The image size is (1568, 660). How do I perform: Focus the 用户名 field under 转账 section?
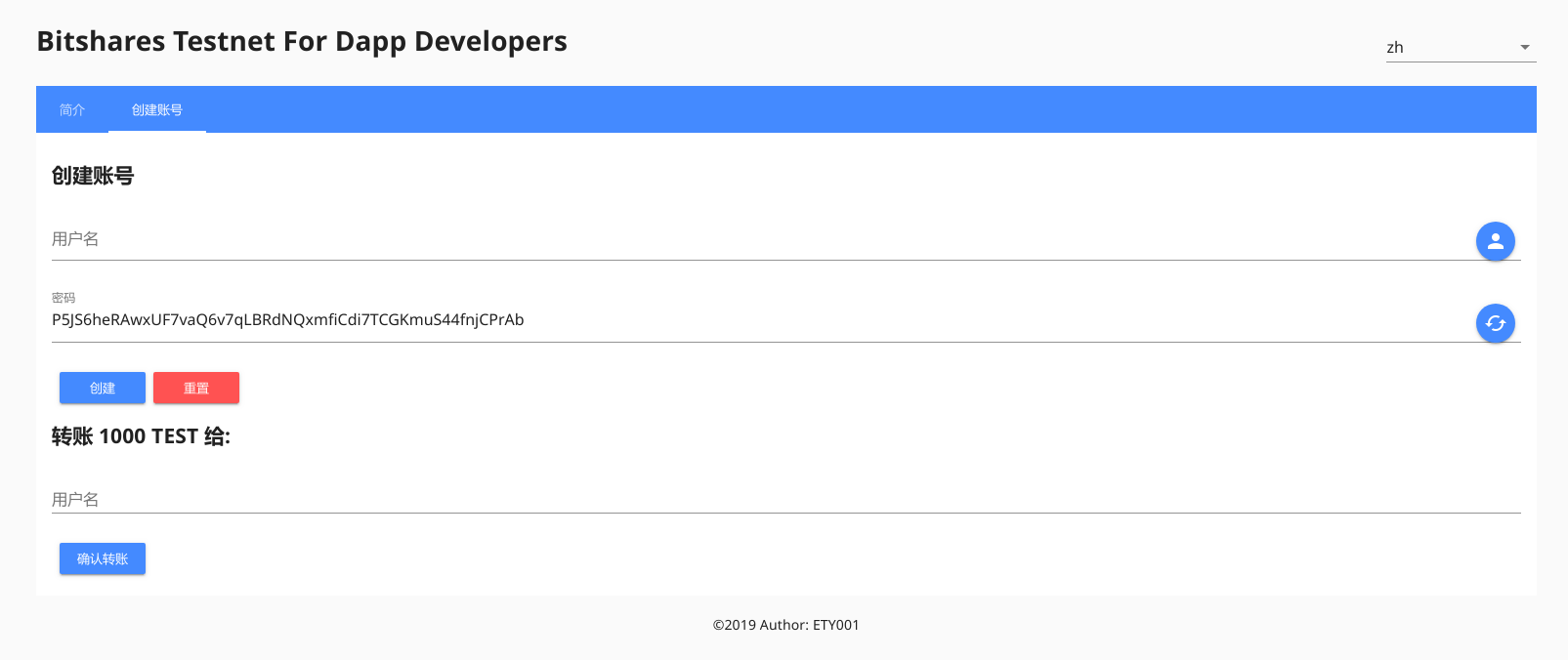(x=786, y=499)
